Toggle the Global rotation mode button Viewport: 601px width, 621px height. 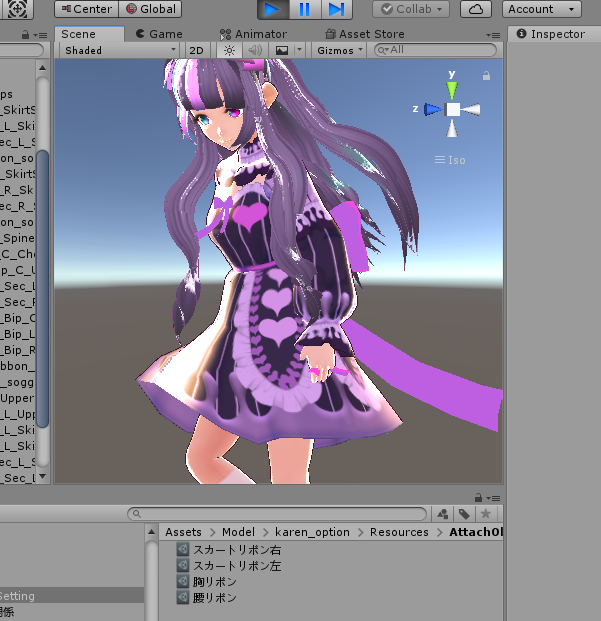[x=150, y=9]
